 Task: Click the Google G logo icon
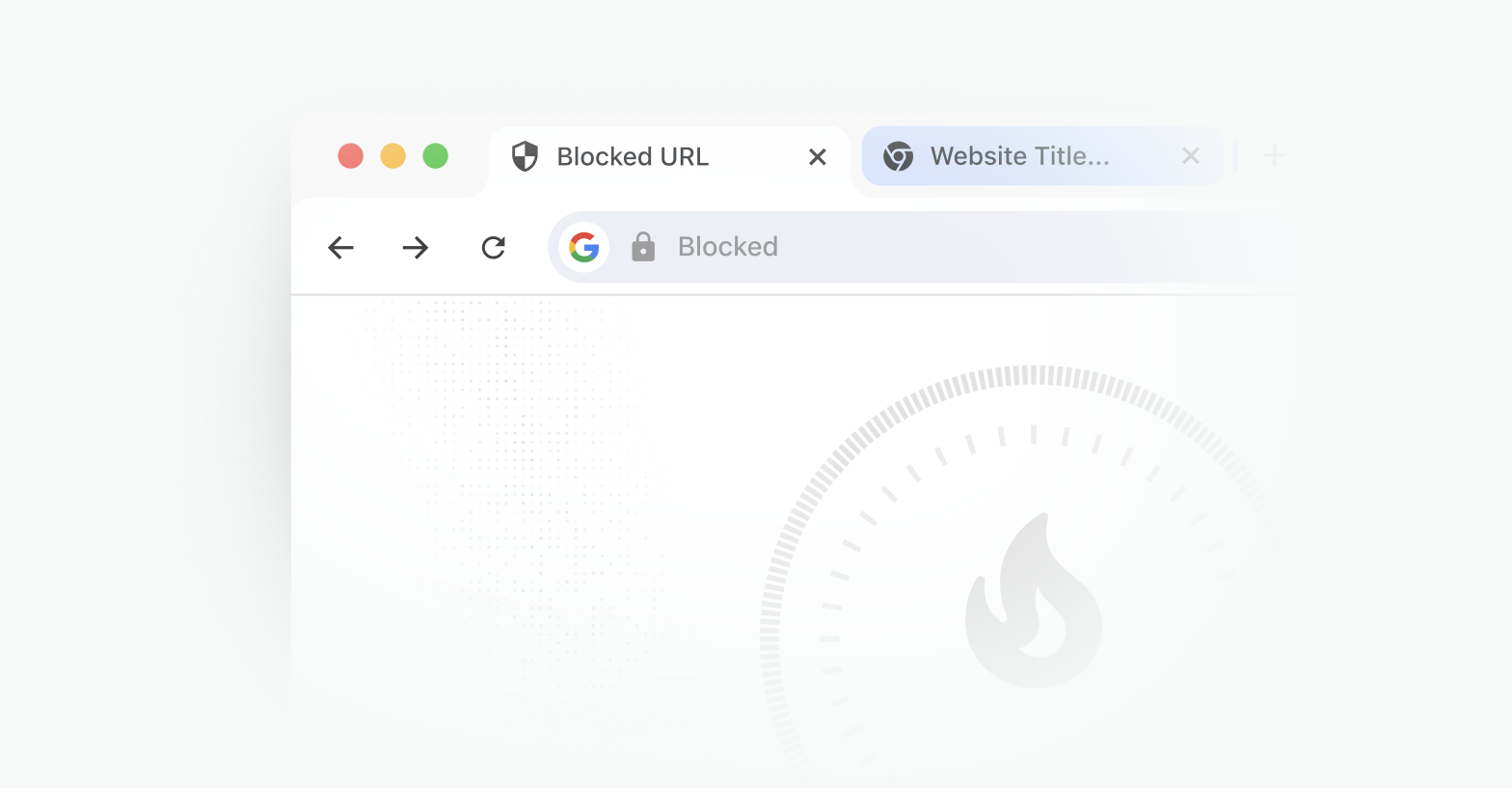[584, 247]
